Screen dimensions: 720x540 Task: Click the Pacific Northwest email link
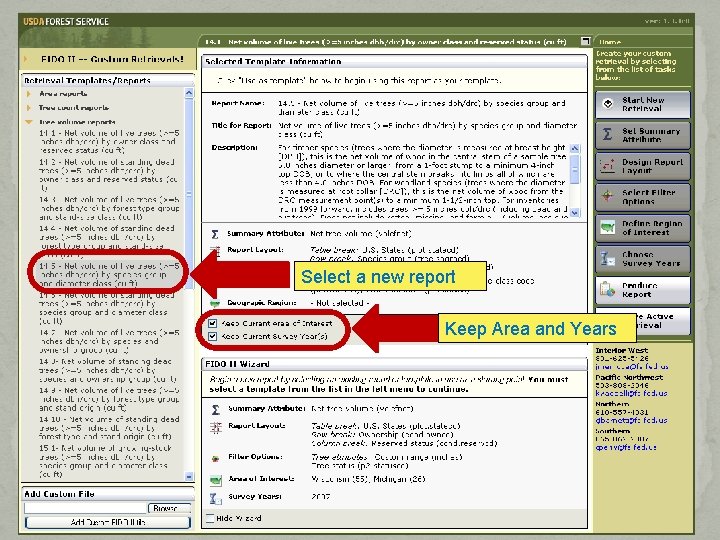coord(631,394)
